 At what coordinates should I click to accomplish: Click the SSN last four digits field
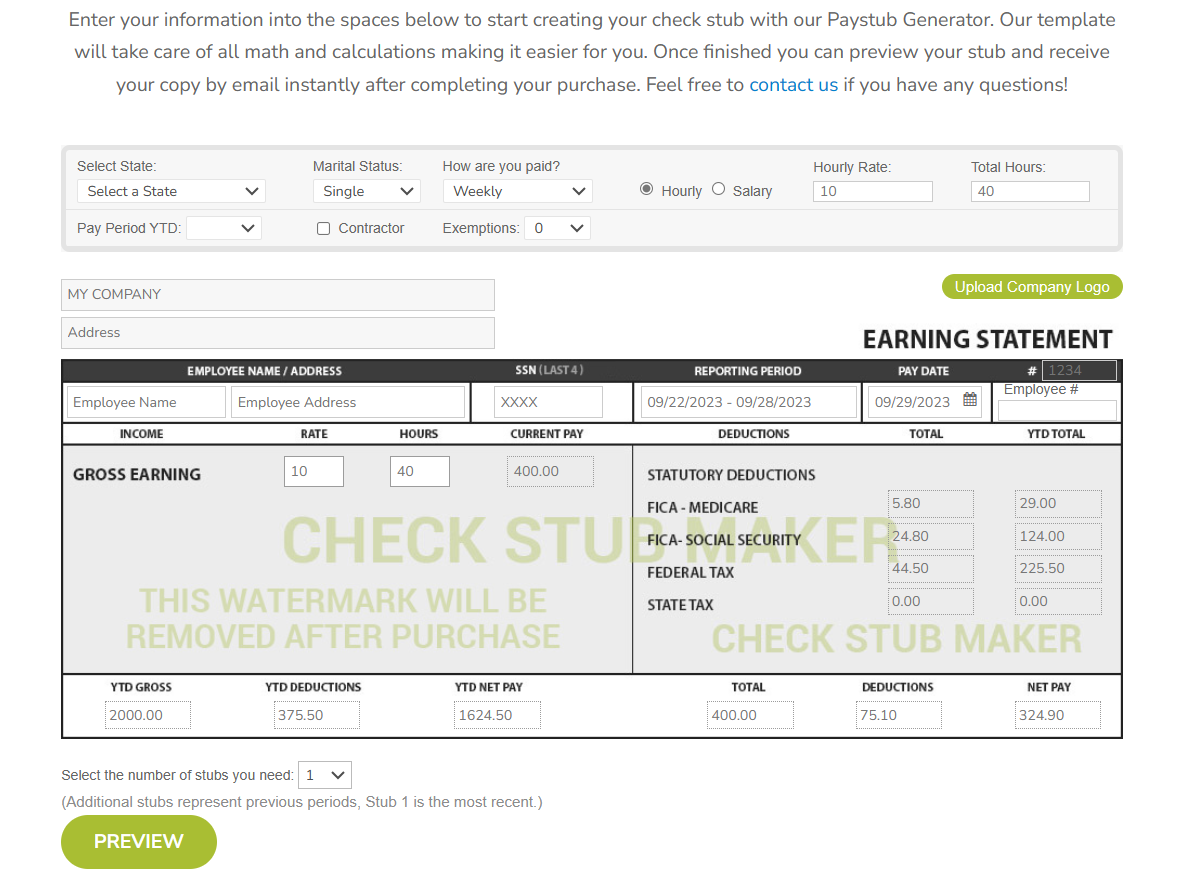point(547,401)
